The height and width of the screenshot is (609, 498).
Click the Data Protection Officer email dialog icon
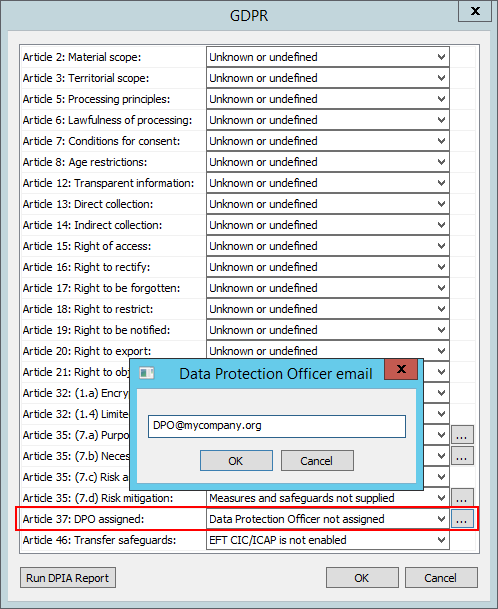click(x=147, y=373)
